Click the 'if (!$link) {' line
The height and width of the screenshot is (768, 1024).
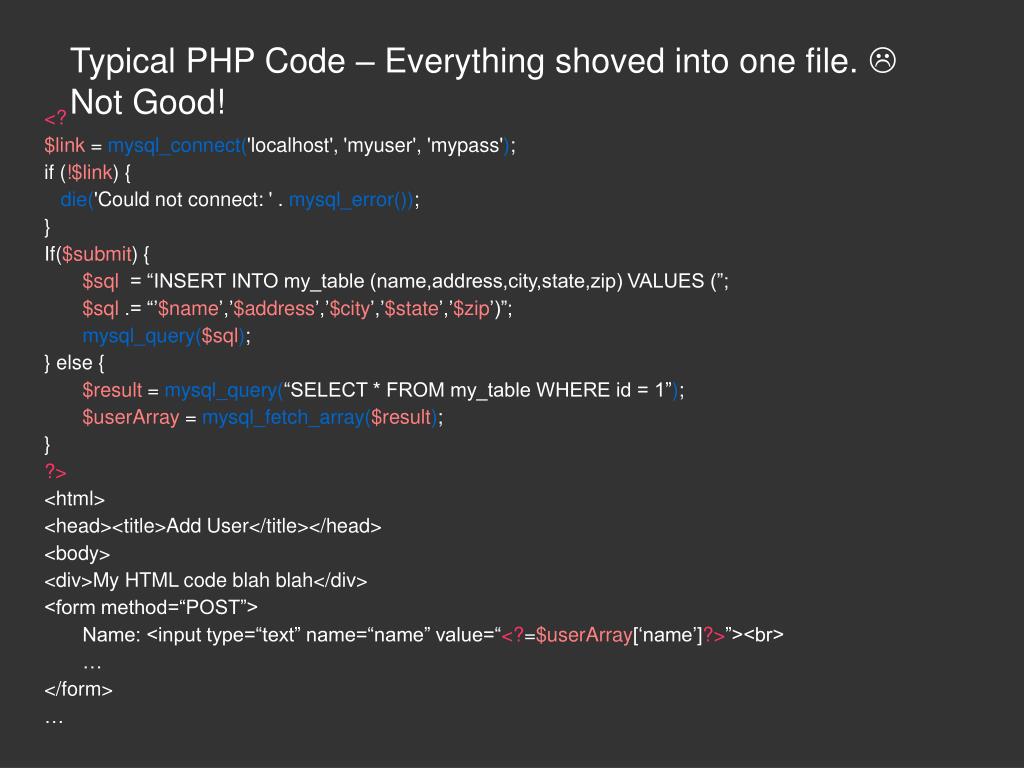click(88, 172)
